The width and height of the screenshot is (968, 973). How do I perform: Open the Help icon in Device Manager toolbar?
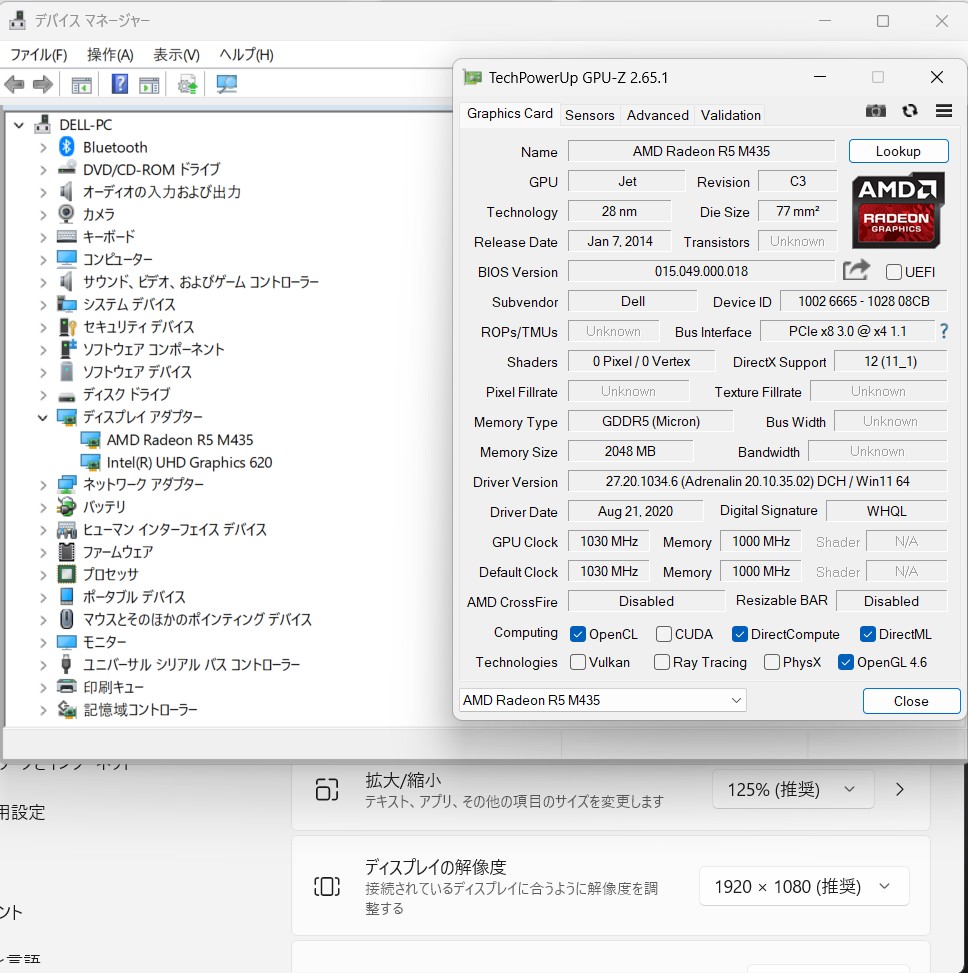120,84
